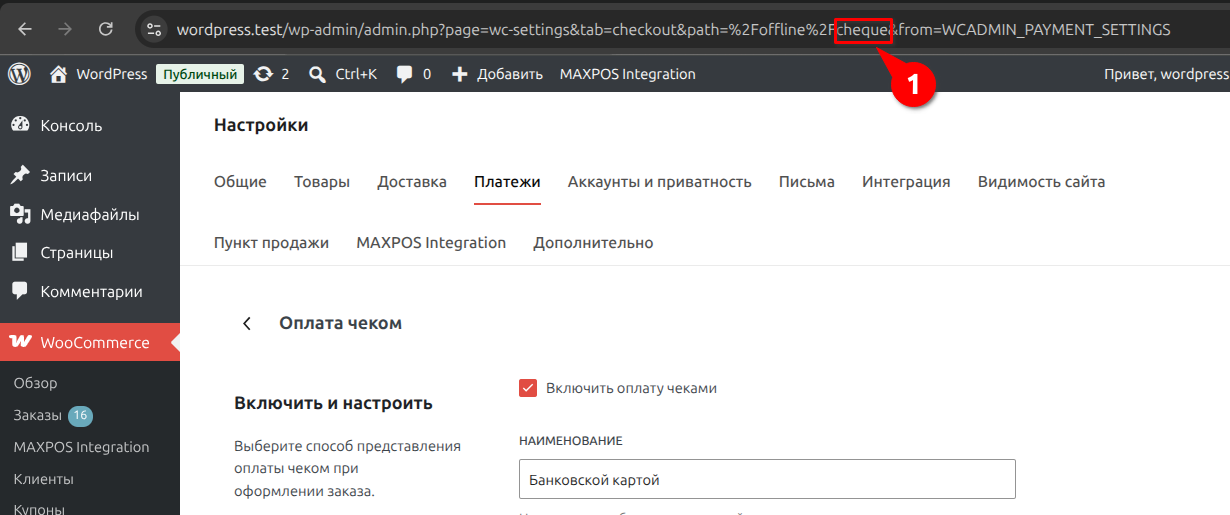The height and width of the screenshot is (515, 1230).
Task: Open the updates icon showing 2
Action: tap(272, 74)
